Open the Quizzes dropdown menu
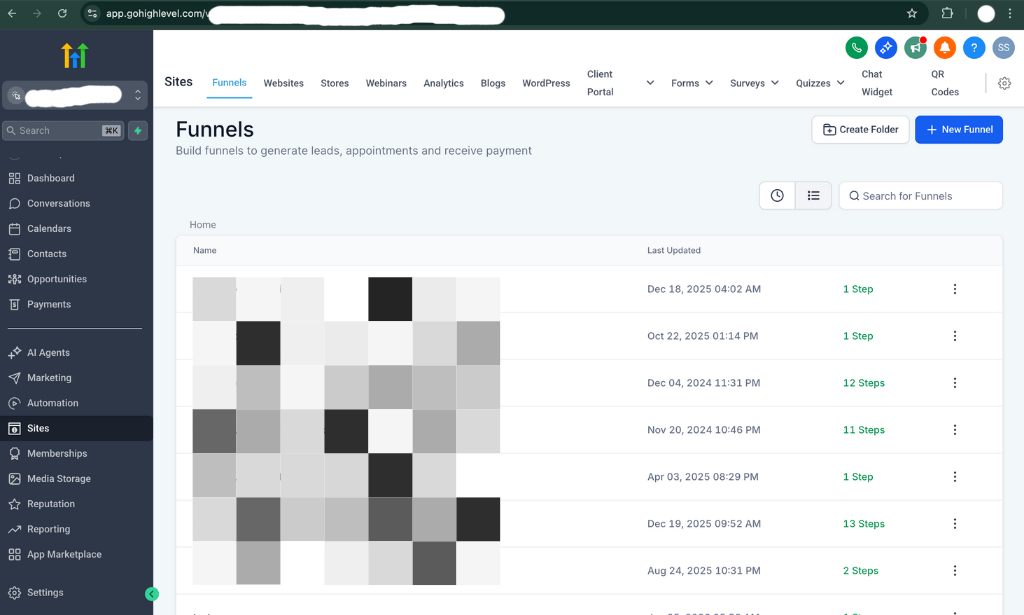Screen dimensions: 1024x615 coord(820,83)
